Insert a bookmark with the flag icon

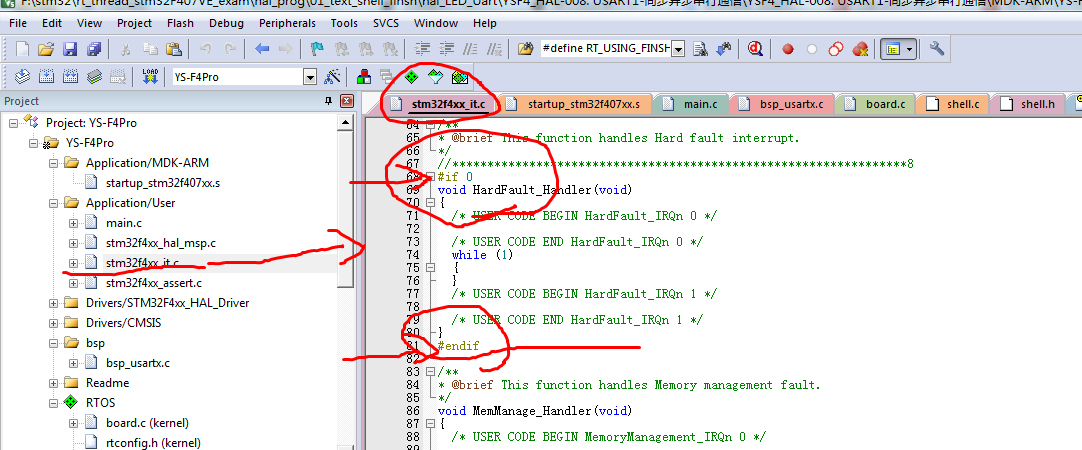[317, 49]
